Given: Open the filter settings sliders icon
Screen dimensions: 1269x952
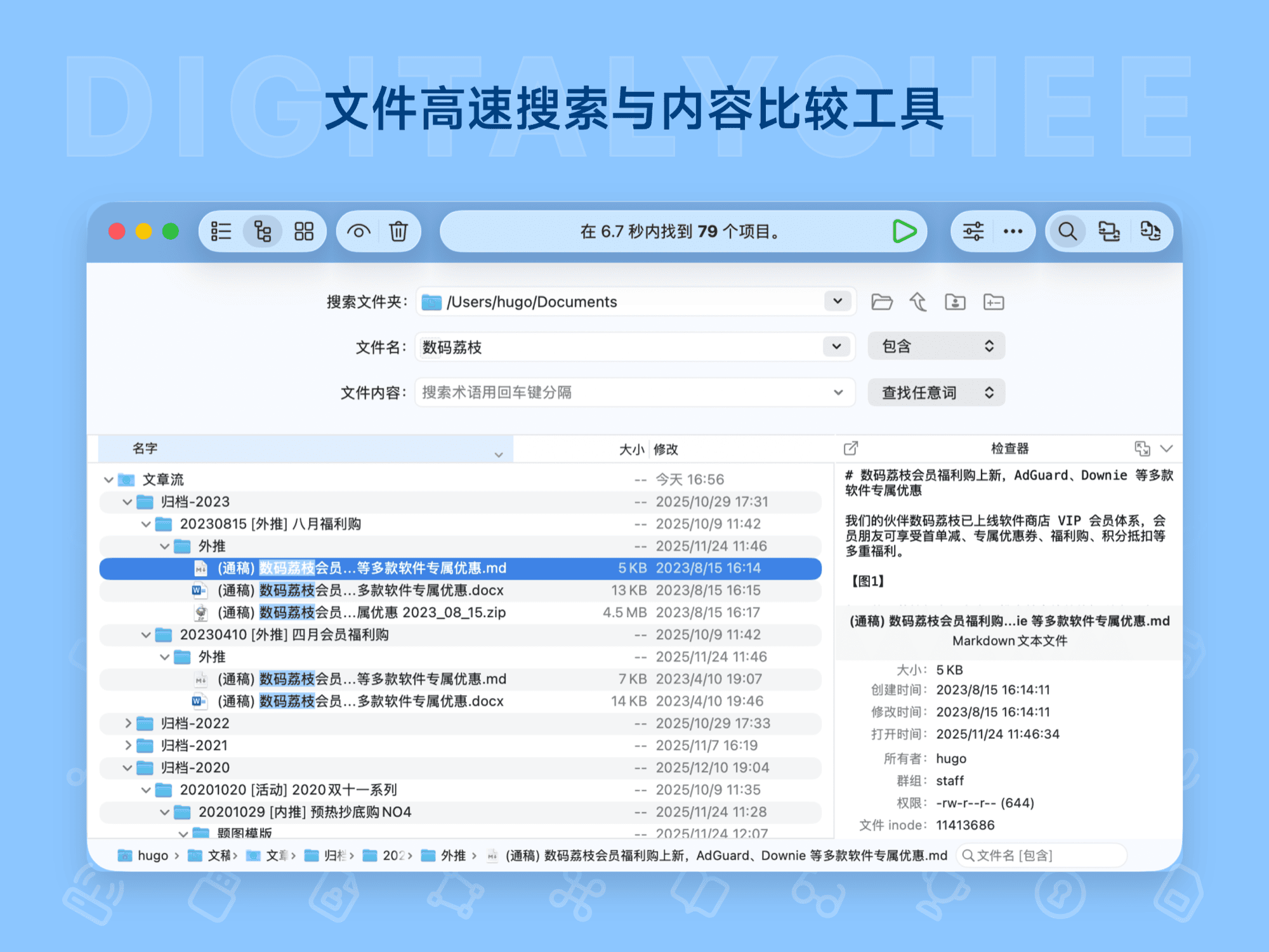Looking at the screenshot, I should coord(973,231).
